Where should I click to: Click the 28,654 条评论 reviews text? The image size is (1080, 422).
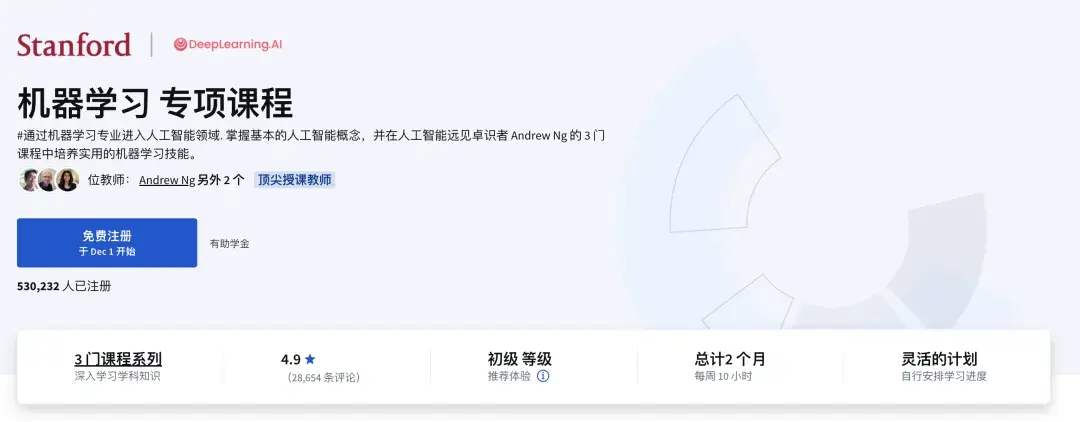click(324, 377)
